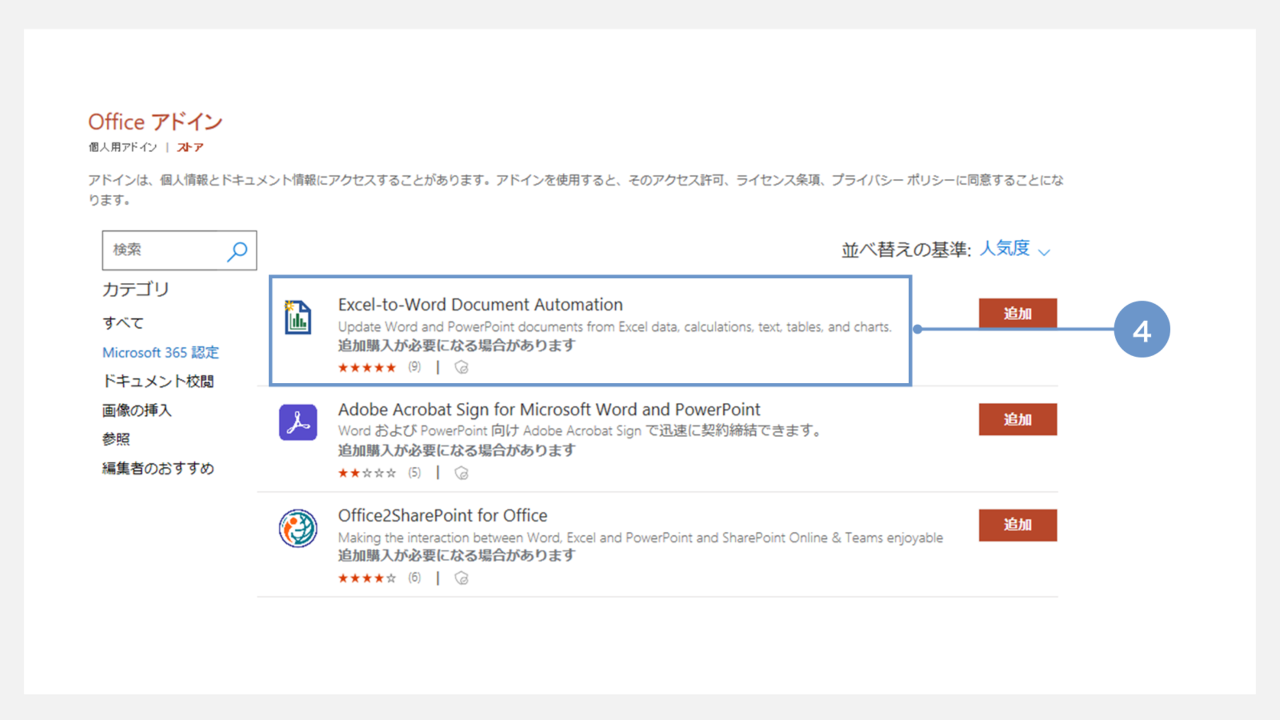Click the (6) review count
The image size is (1280, 720).
point(414,578)
